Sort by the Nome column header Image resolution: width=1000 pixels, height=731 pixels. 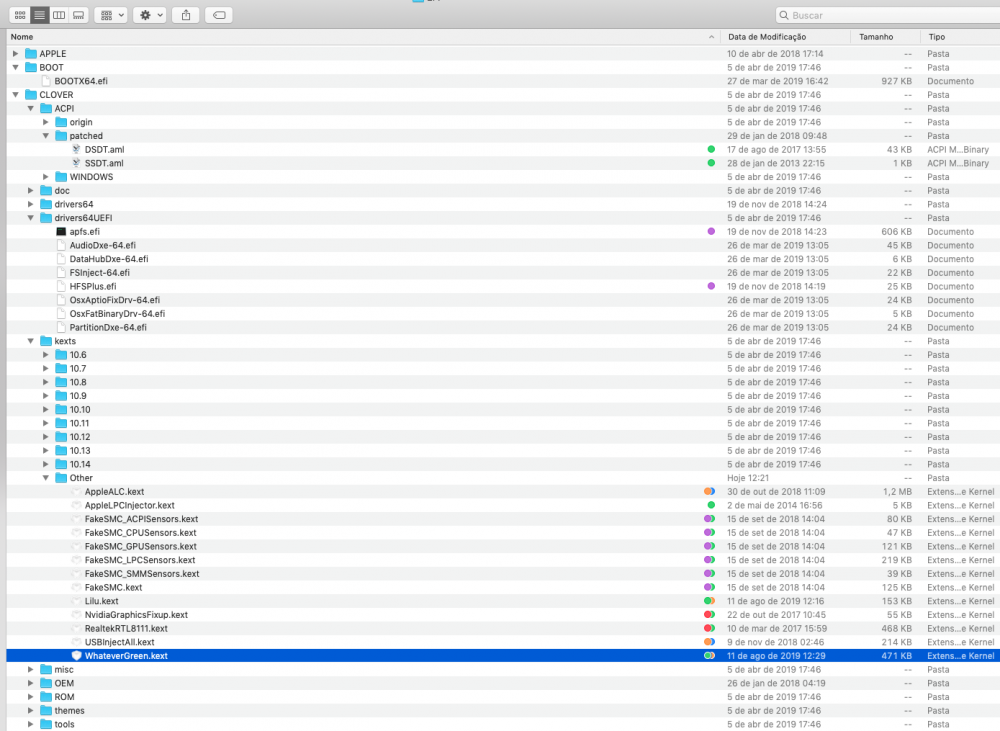click(x=22, y=37)
